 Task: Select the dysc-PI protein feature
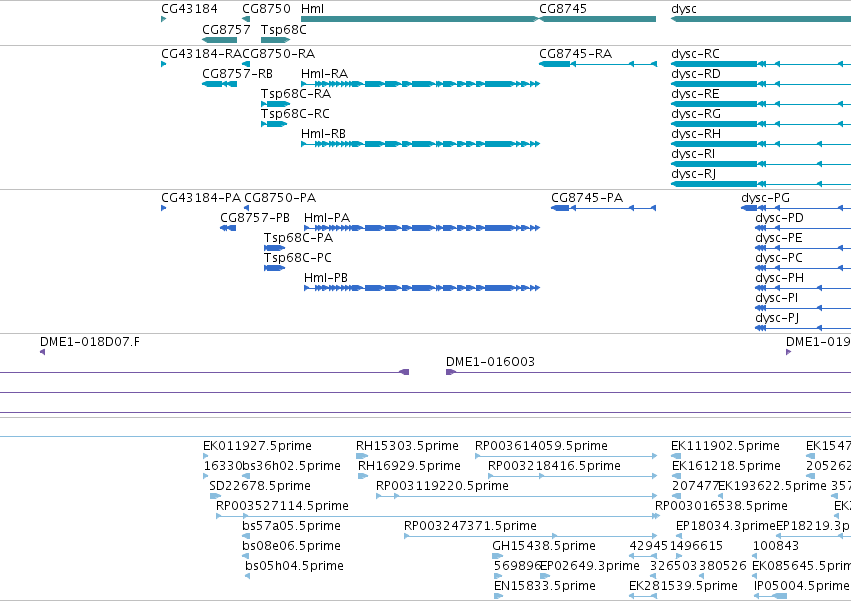coord(803,308)
